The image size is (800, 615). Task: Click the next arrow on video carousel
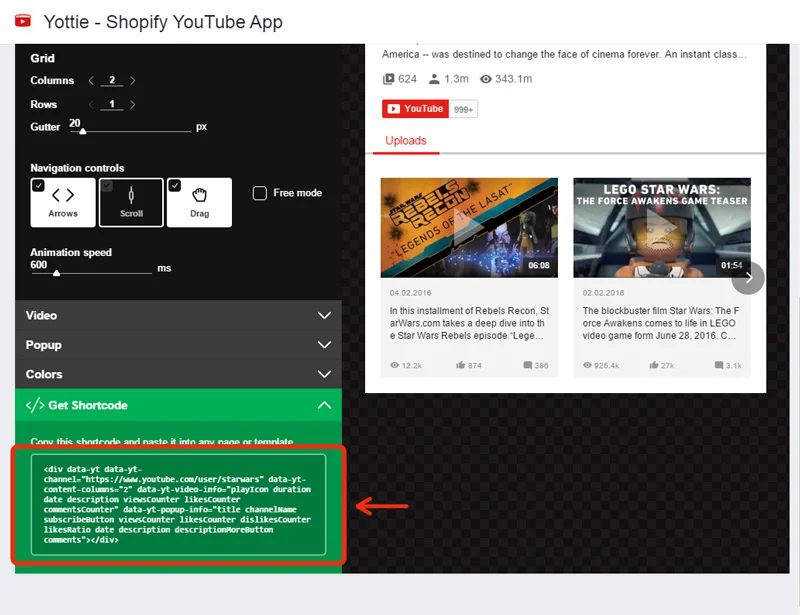(748, 278)
